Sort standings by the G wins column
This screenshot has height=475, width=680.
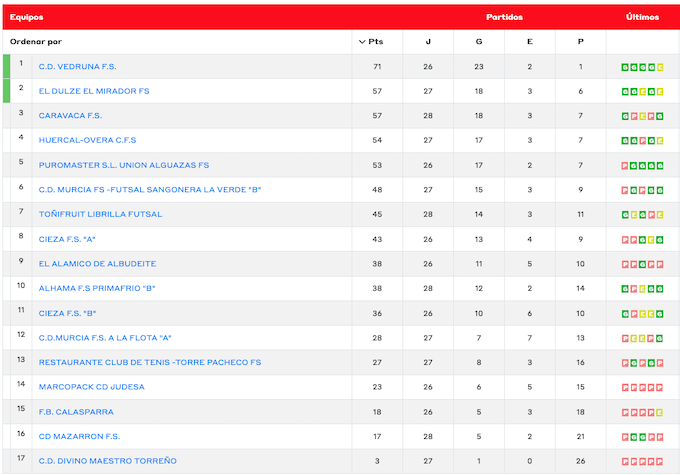coord(479,42)
